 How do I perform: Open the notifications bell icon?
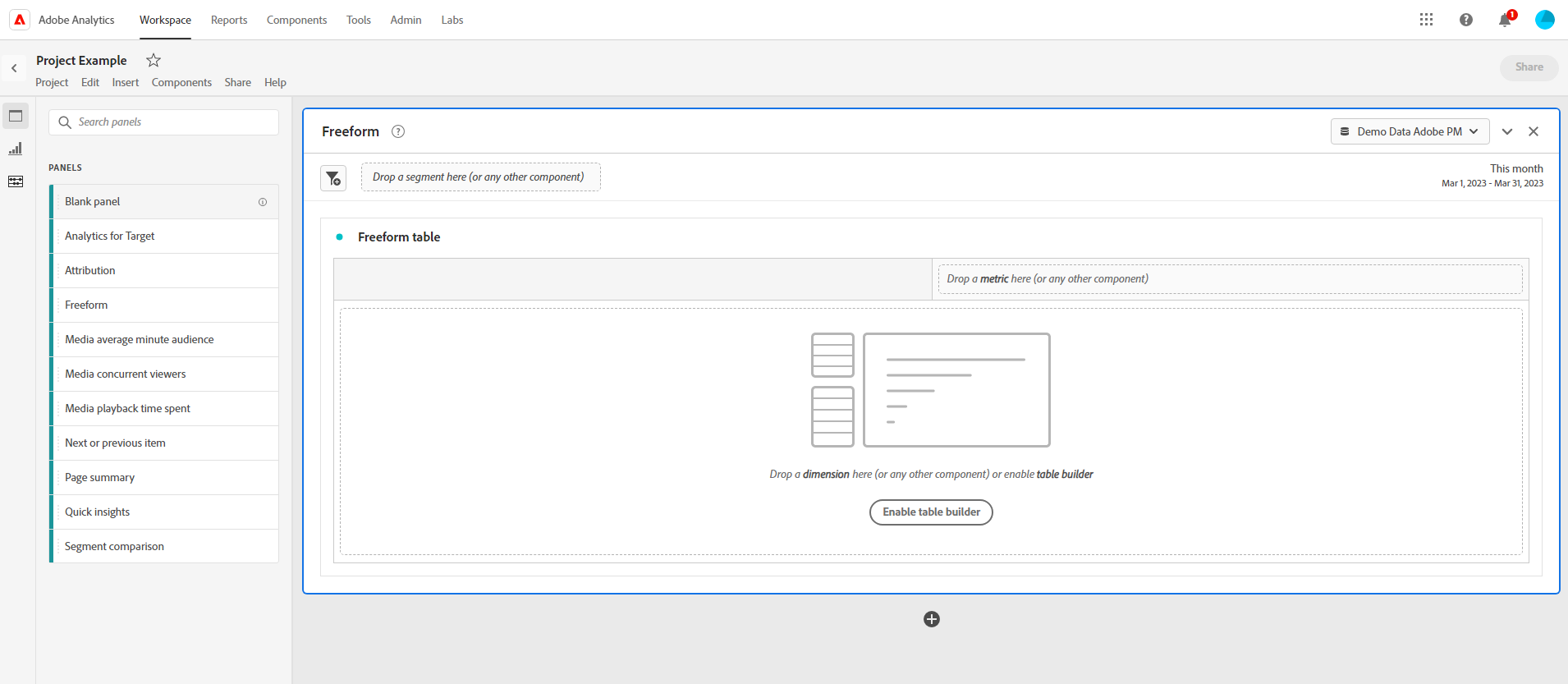pyautogui.click(x=1505, y=20)
